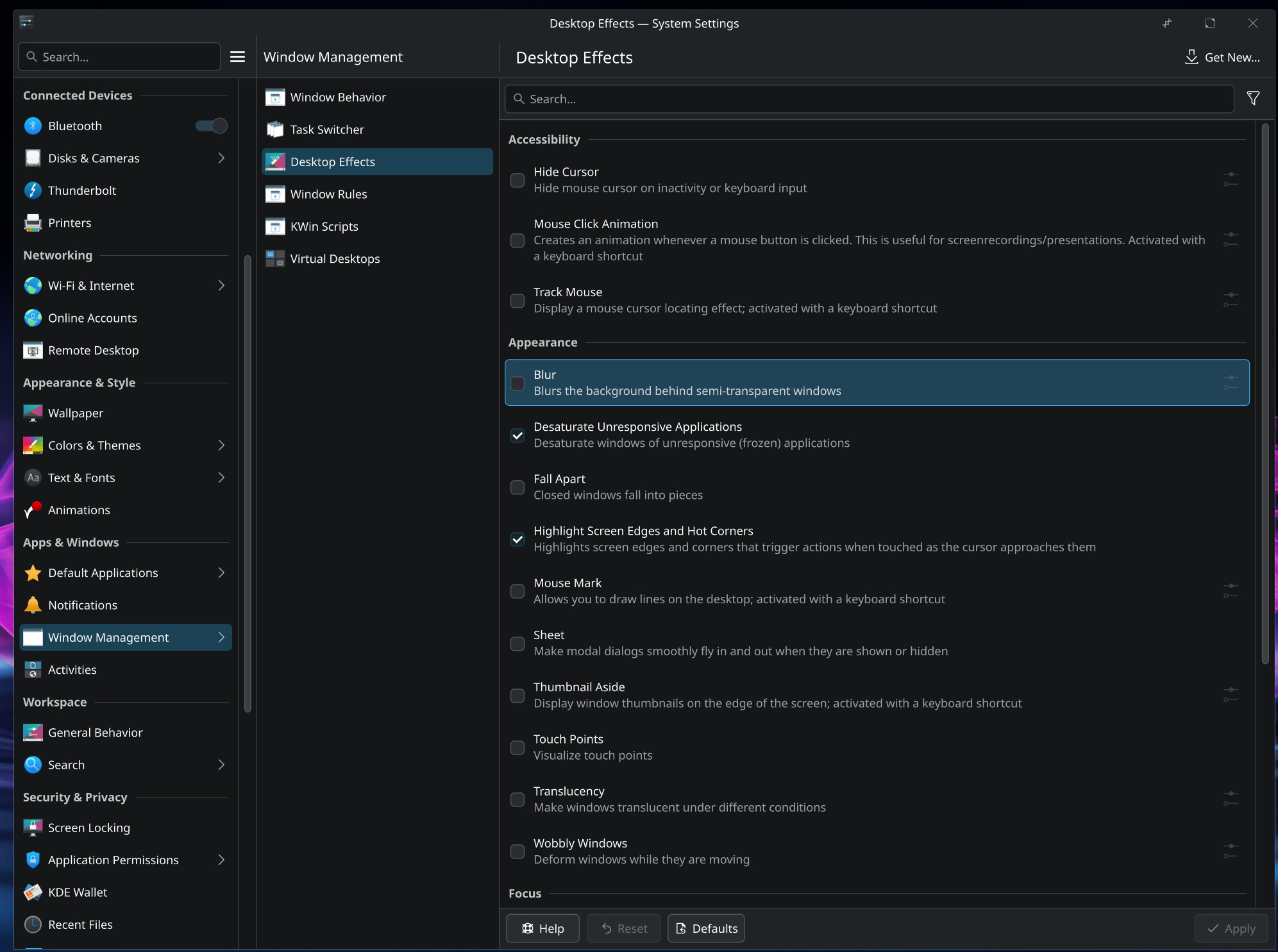
Task: Open Window Behavior settings page
Action: tap(338, 97)
